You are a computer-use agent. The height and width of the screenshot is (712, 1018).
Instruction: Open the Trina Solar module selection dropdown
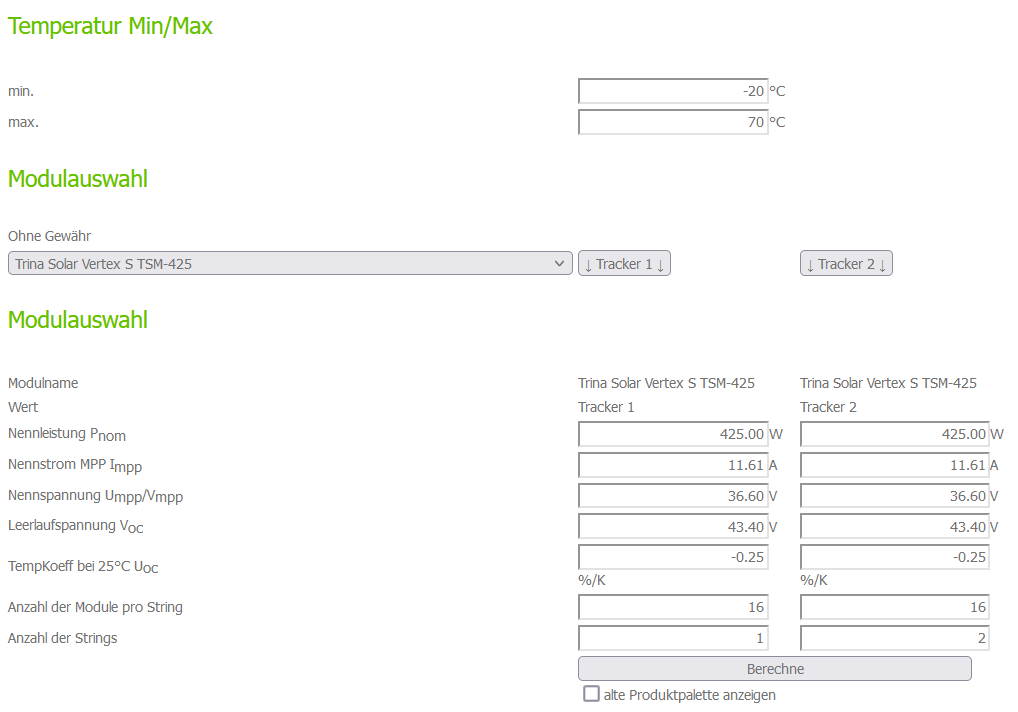tap(290, 264)
